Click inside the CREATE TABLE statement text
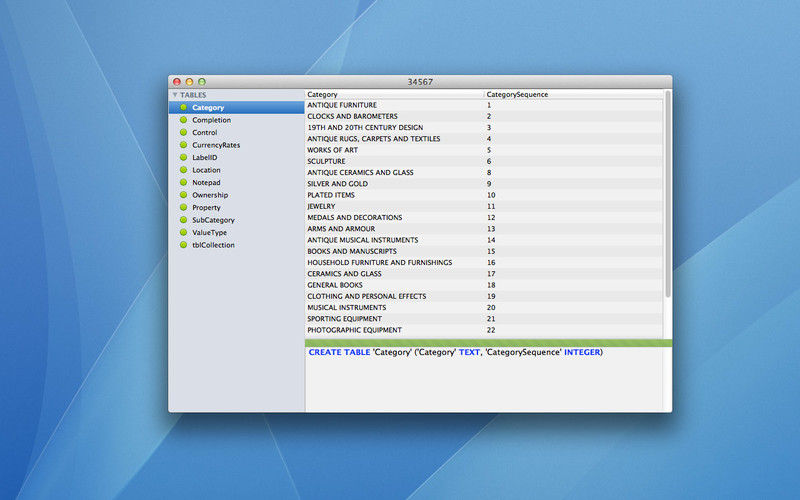This screenshot has width=800, height=500. (456, 352)
